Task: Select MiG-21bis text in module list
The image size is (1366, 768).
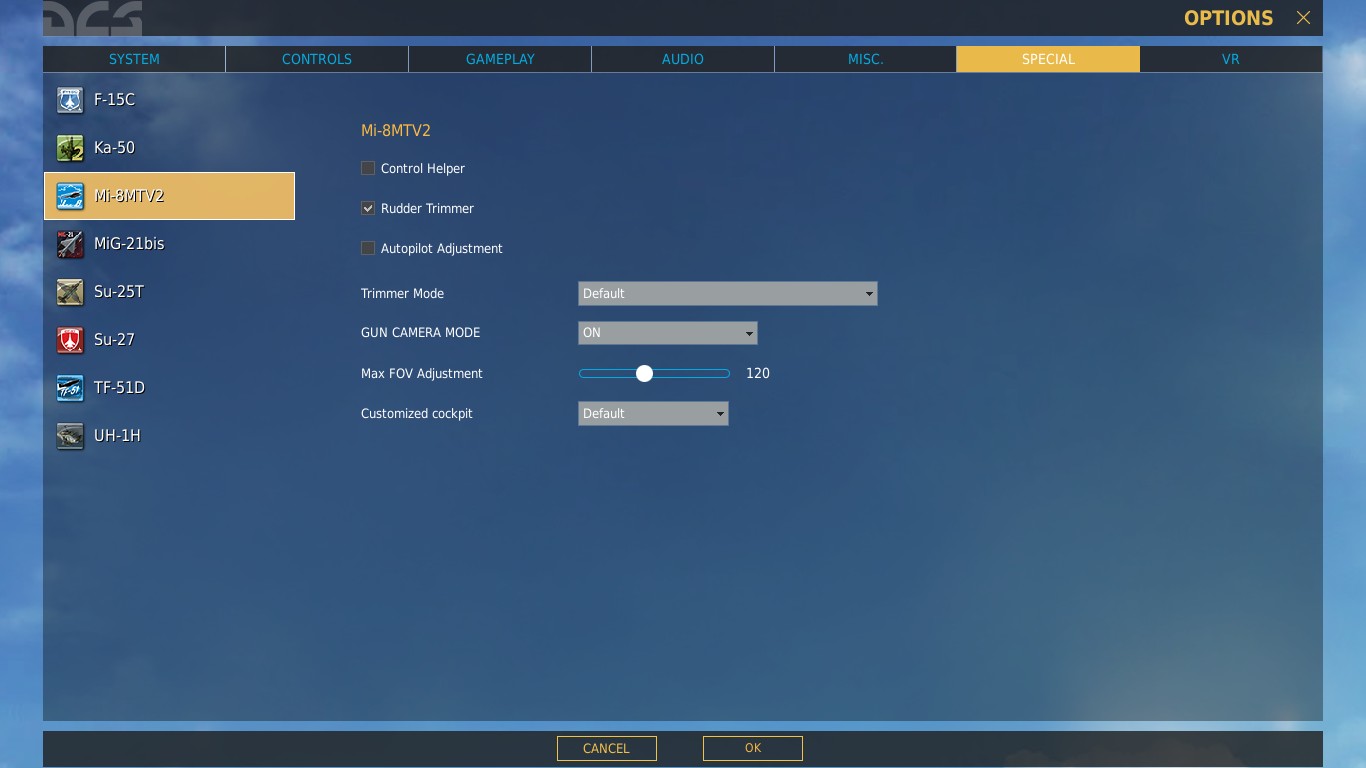Action: click(x=129, y=244)
